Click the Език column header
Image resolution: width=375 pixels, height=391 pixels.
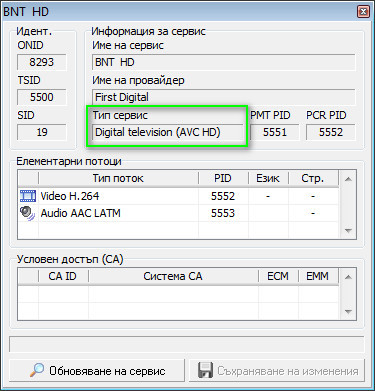(268, 178)
